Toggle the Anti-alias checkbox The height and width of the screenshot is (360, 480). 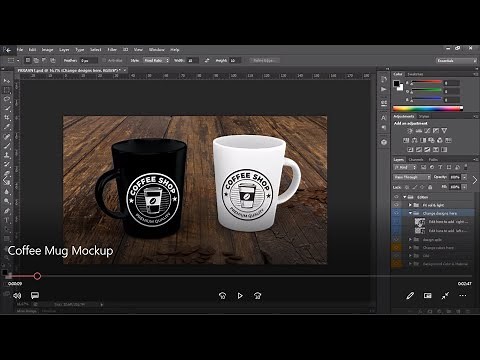[104, 60]
